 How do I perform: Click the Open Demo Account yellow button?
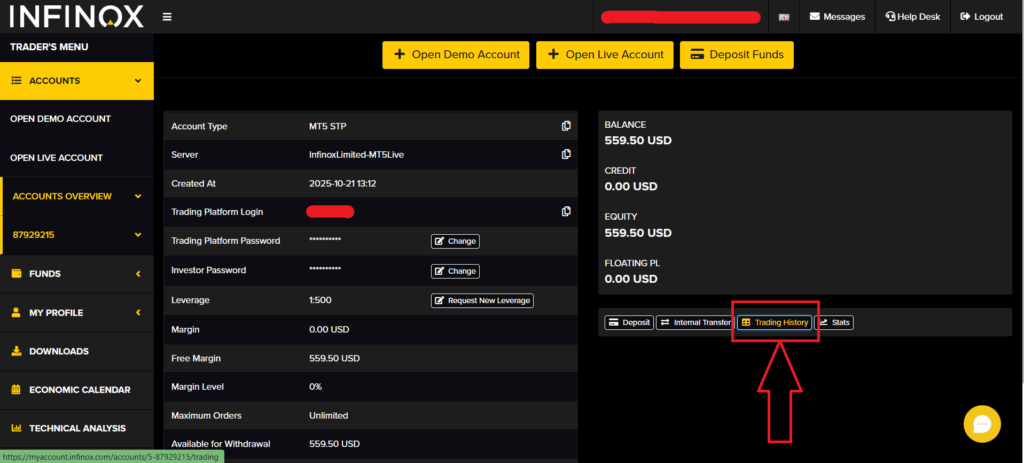(x=456, y=55)
